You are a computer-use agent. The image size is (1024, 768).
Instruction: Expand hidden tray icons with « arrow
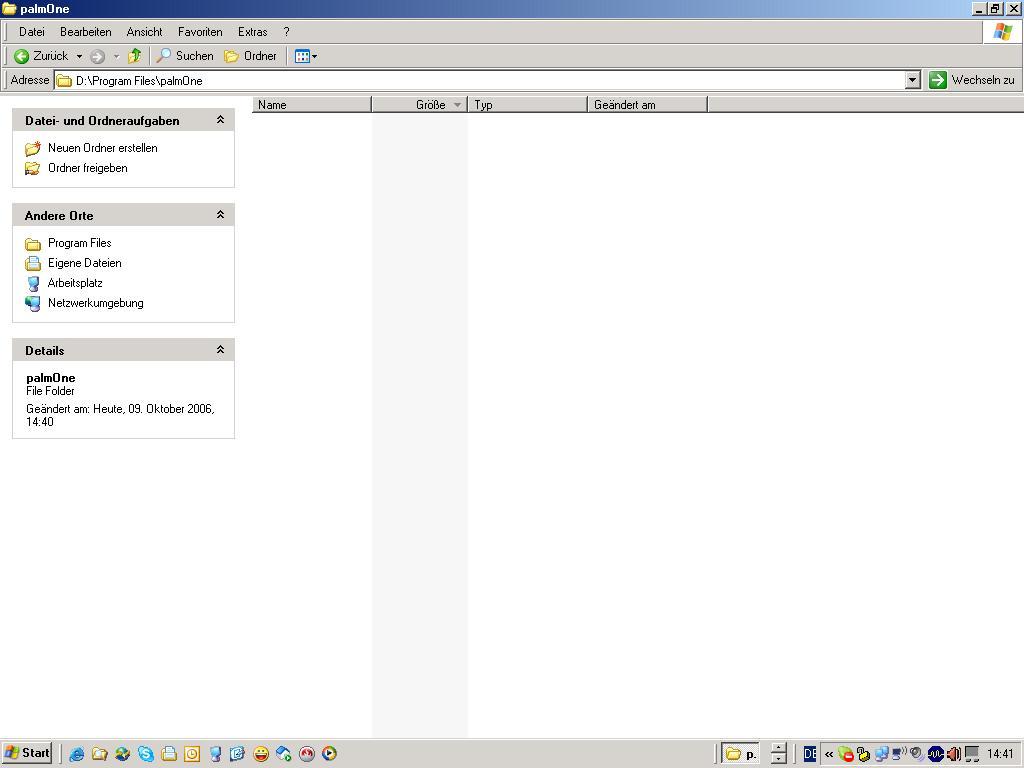829,754
